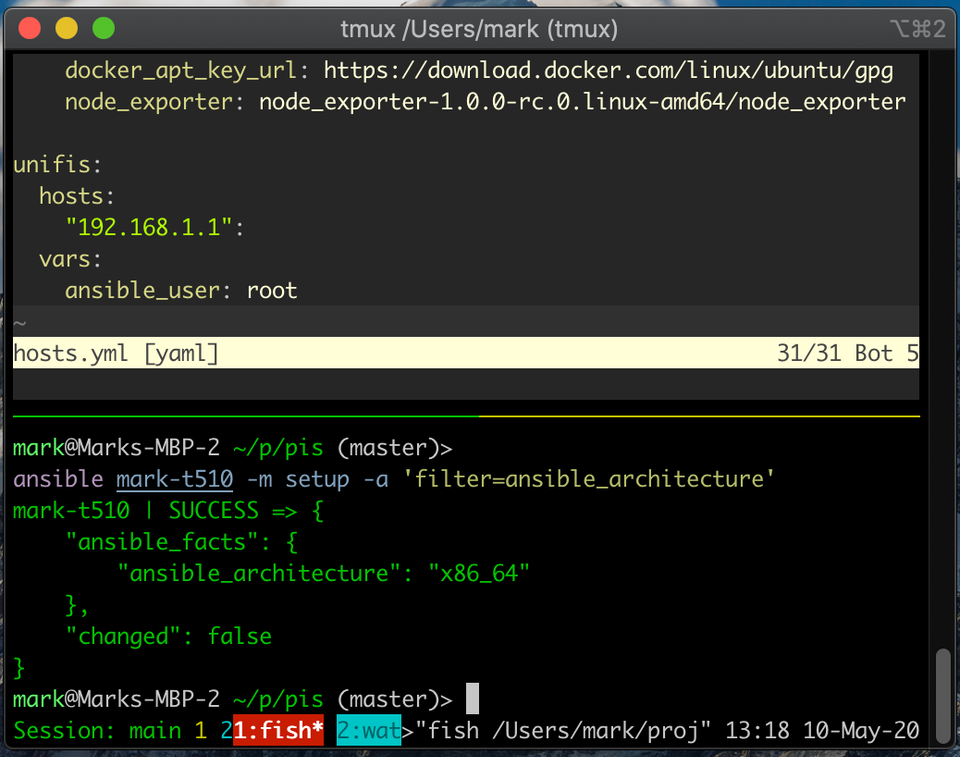The image size is (960, 757).
Task: Select the "main" session name in status bar
Action: (x=155, y=730)
